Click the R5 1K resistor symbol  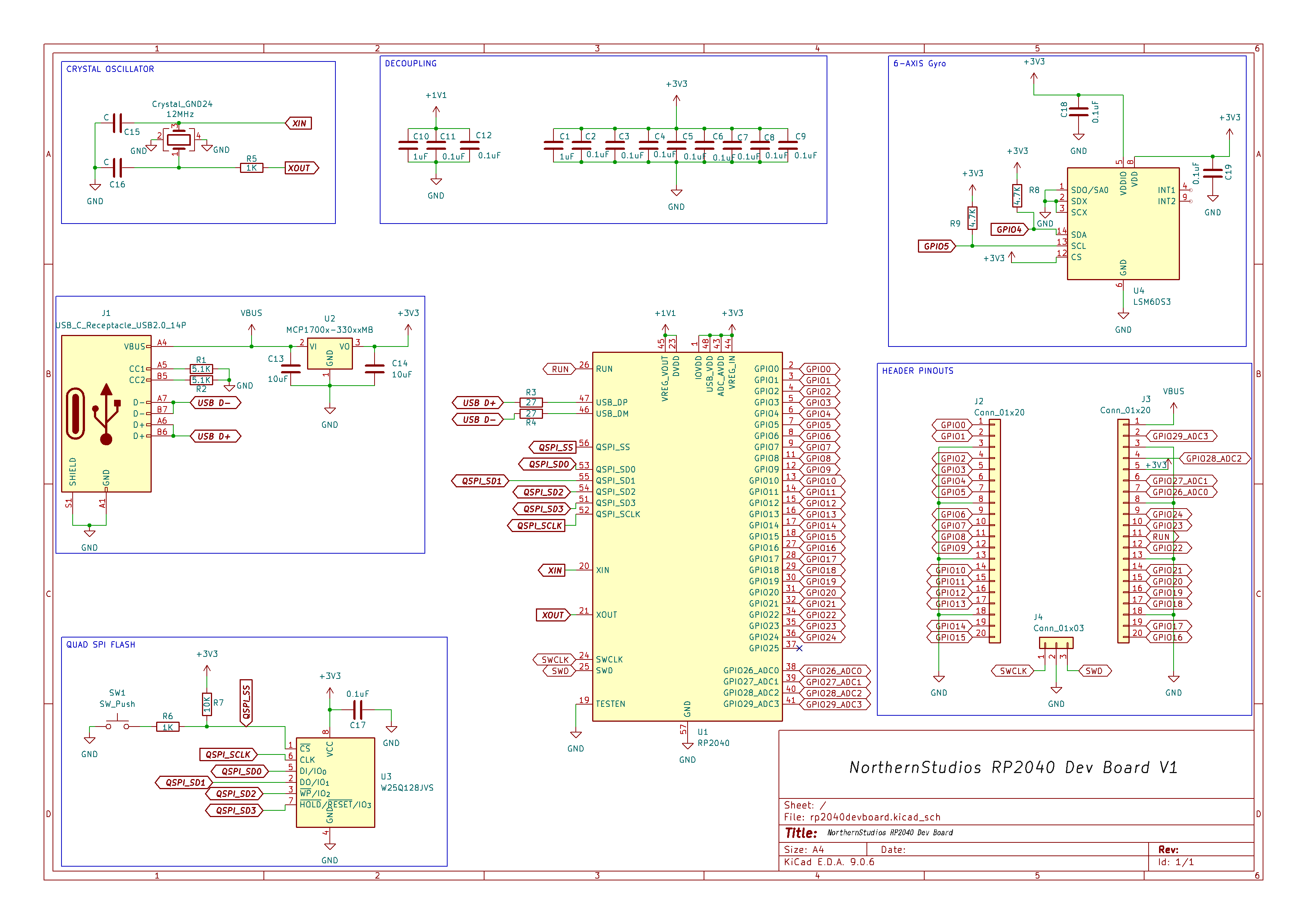[x=251, y=168]
